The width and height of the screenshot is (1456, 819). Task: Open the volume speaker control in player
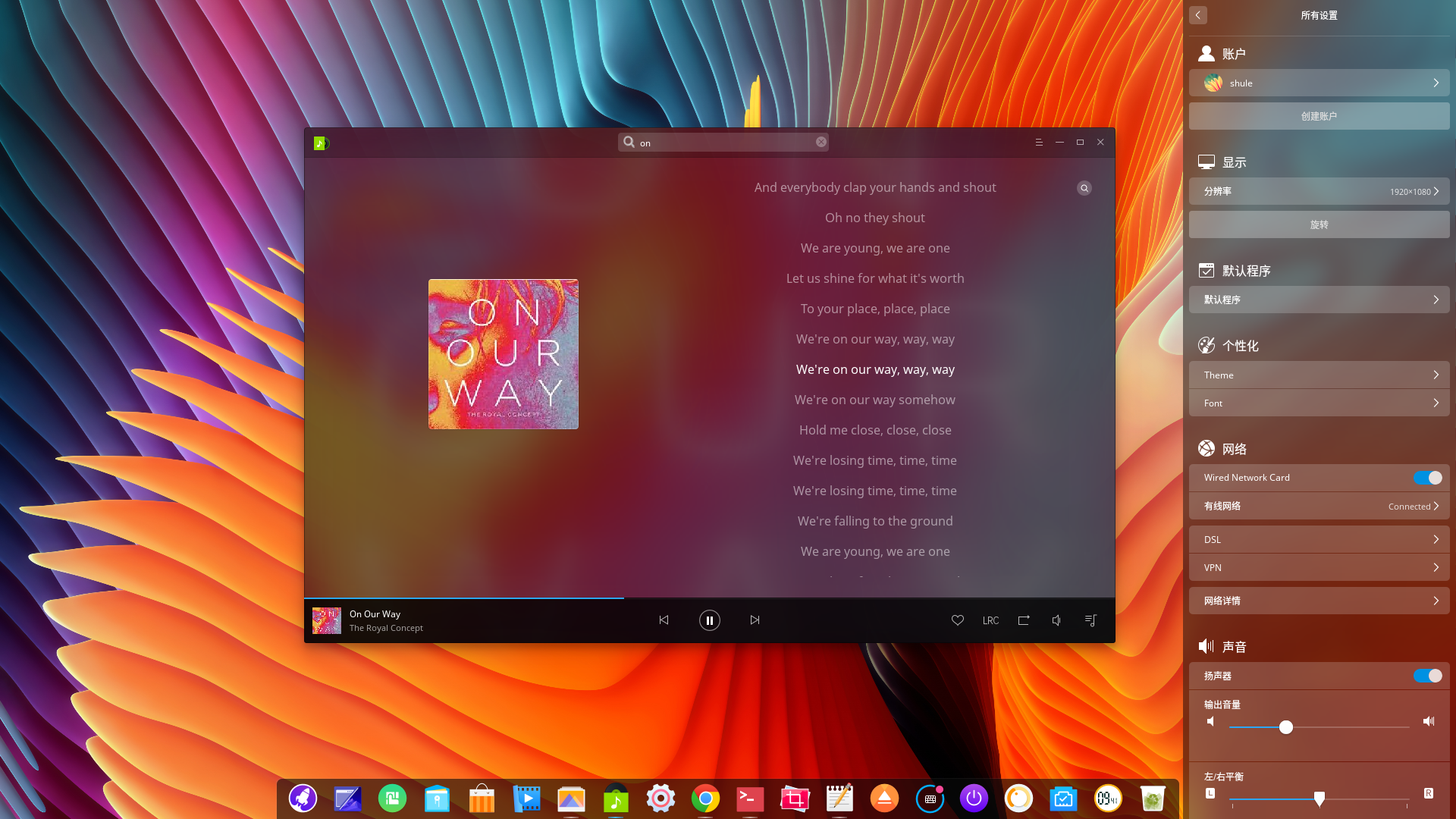(x=1056, y=620)
